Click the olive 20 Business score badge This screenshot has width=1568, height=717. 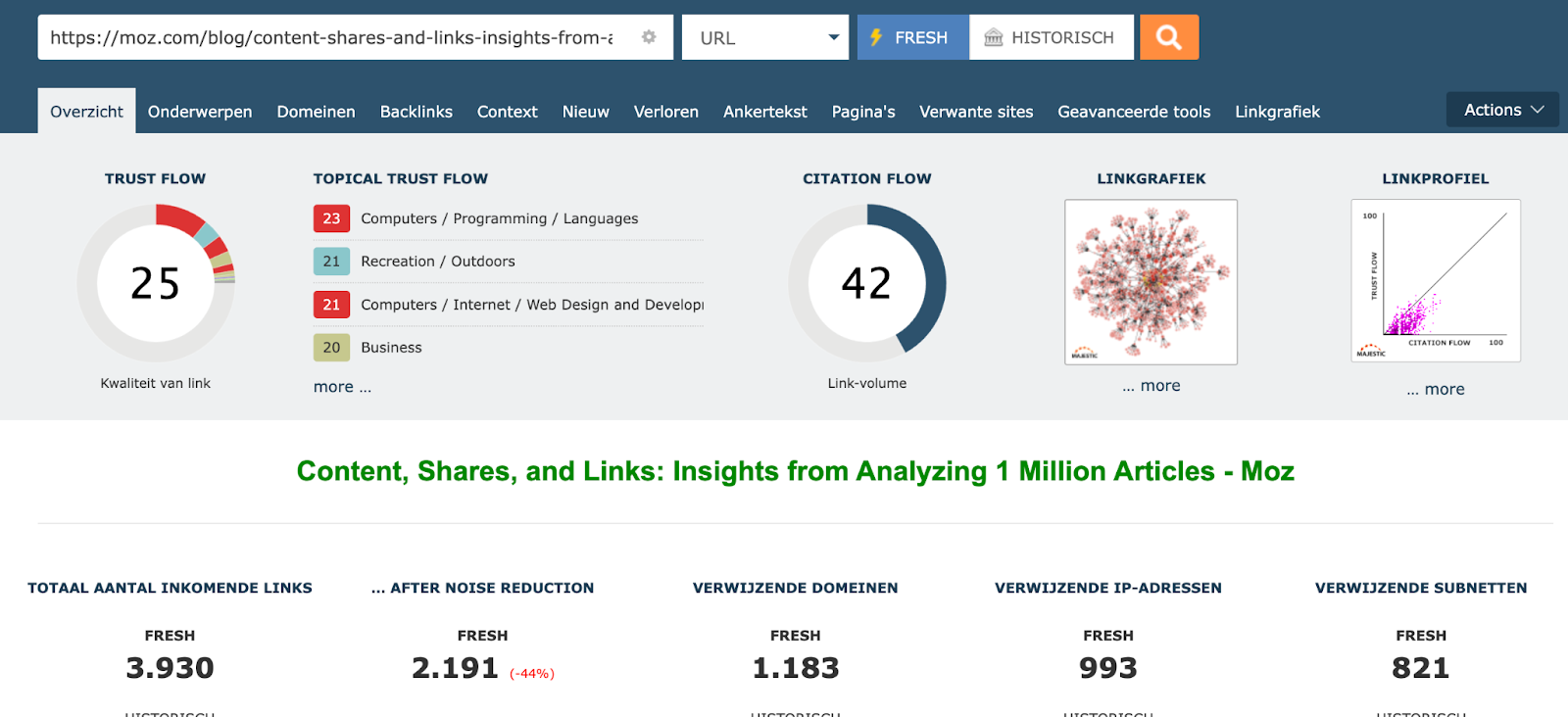[x=331, y=348]
